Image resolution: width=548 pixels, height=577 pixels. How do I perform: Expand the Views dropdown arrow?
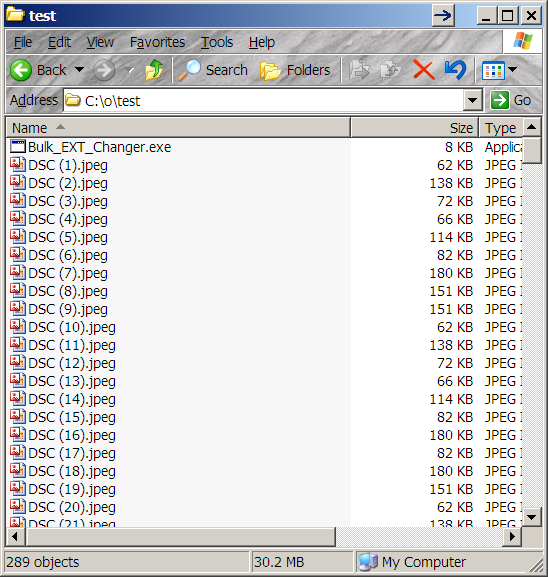[513, 69]
